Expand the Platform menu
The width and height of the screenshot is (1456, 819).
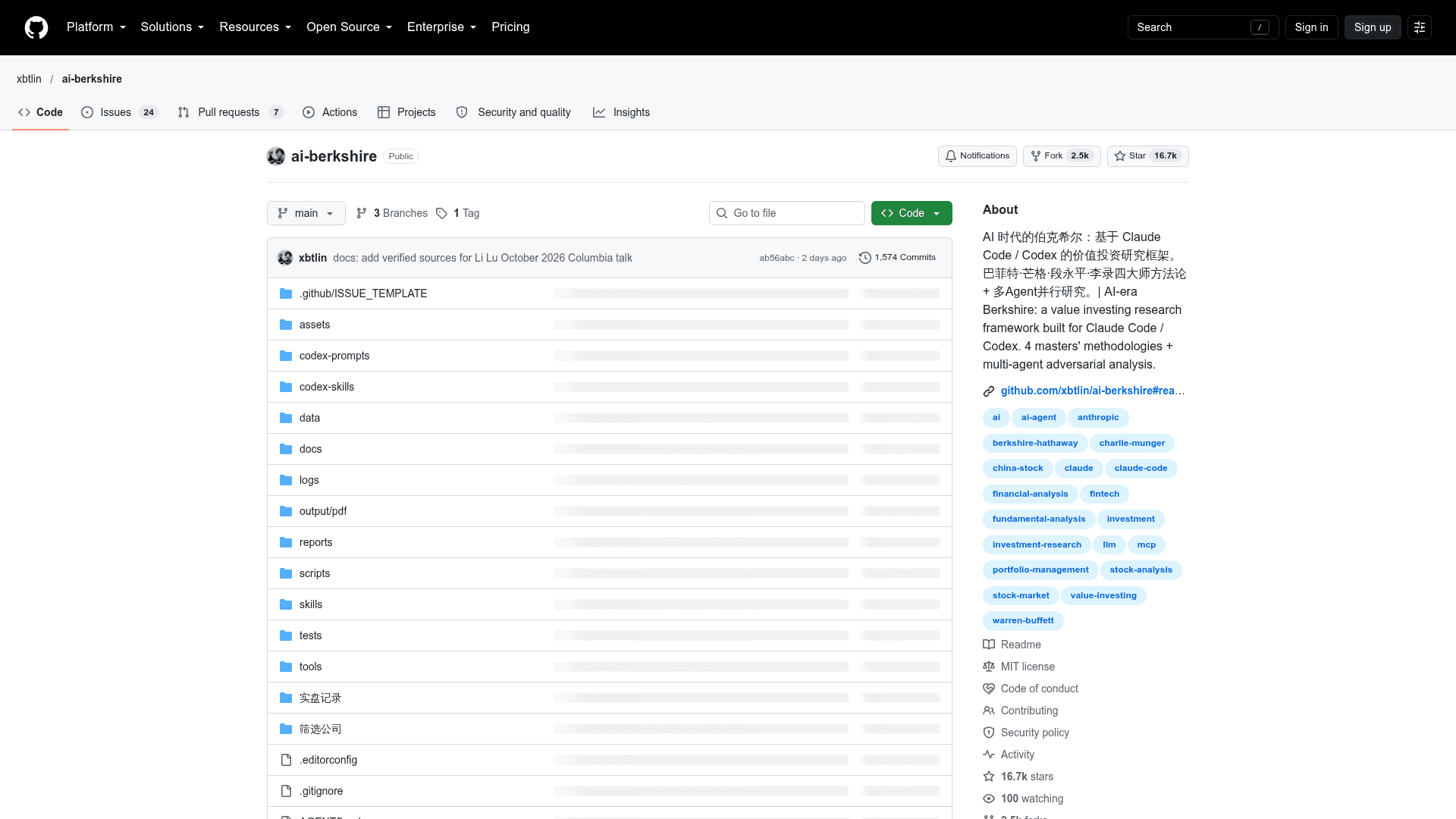click(96, 27)
